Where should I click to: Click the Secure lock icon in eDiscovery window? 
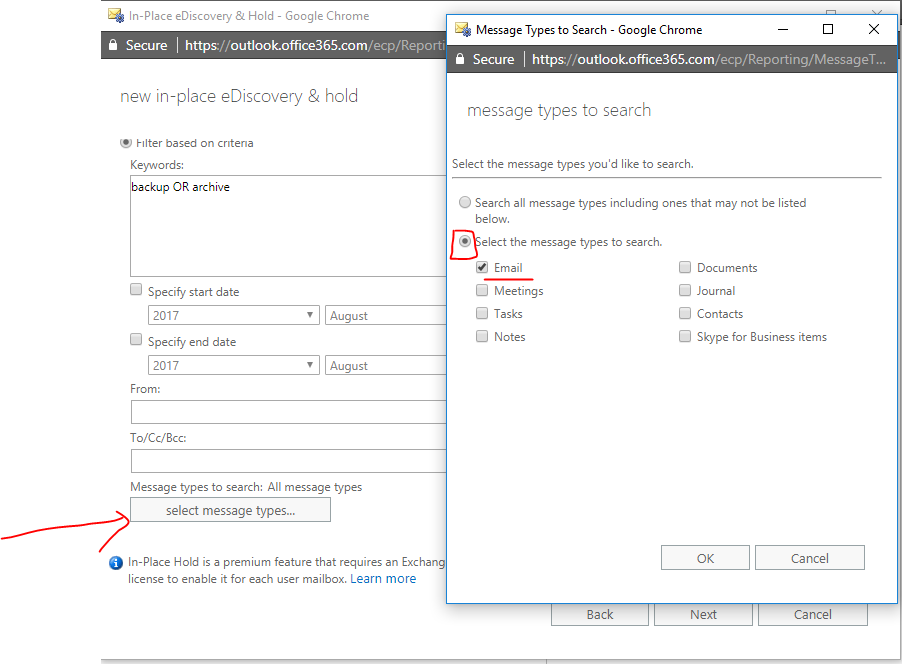(113, 45)
